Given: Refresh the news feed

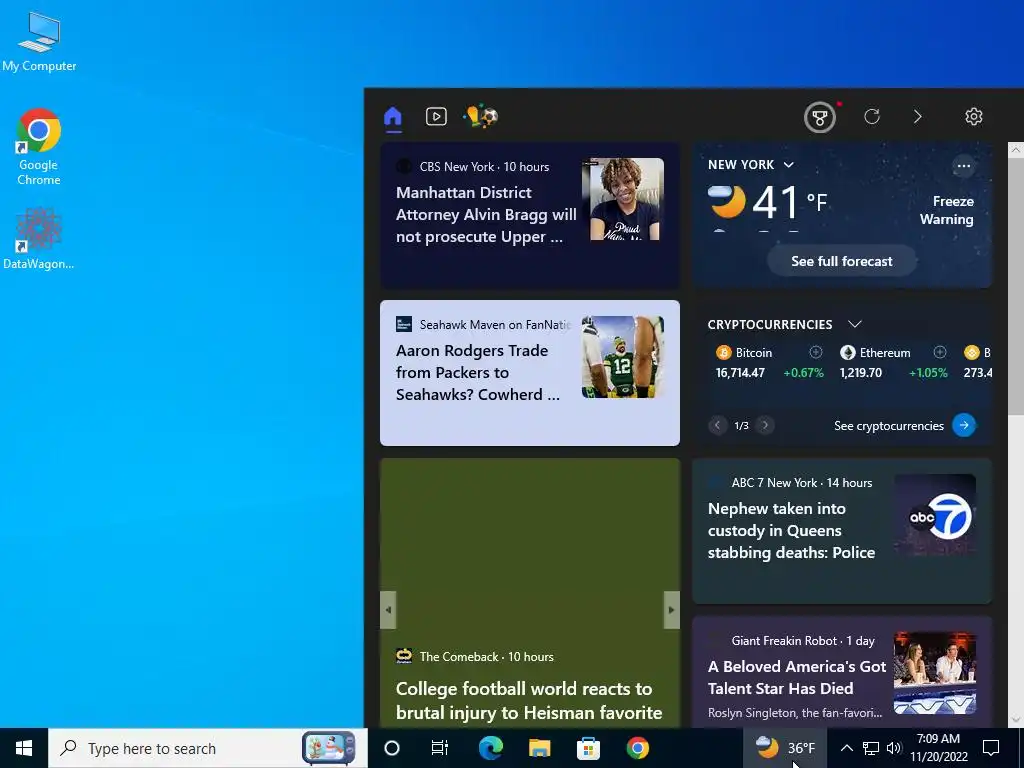Looking at the screenshot, I should [x=872, y=117].
